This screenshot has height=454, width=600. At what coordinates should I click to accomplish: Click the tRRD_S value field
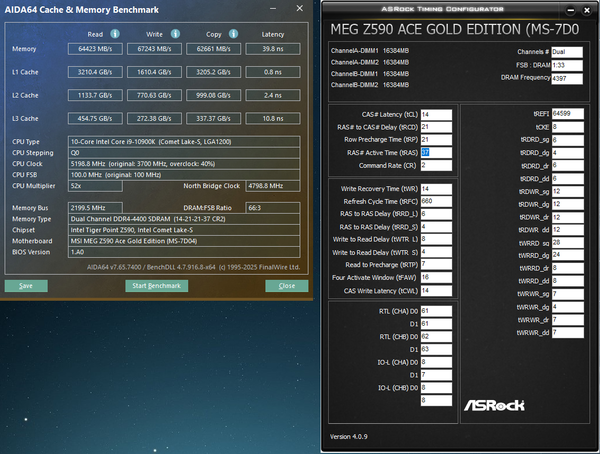(x=436, y=227)
